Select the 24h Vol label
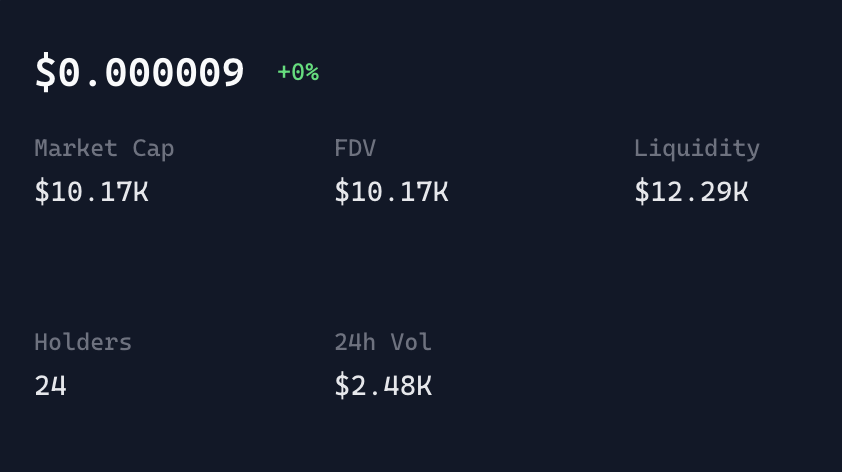The height and width of the screenshot is (472, 842). 383,342
